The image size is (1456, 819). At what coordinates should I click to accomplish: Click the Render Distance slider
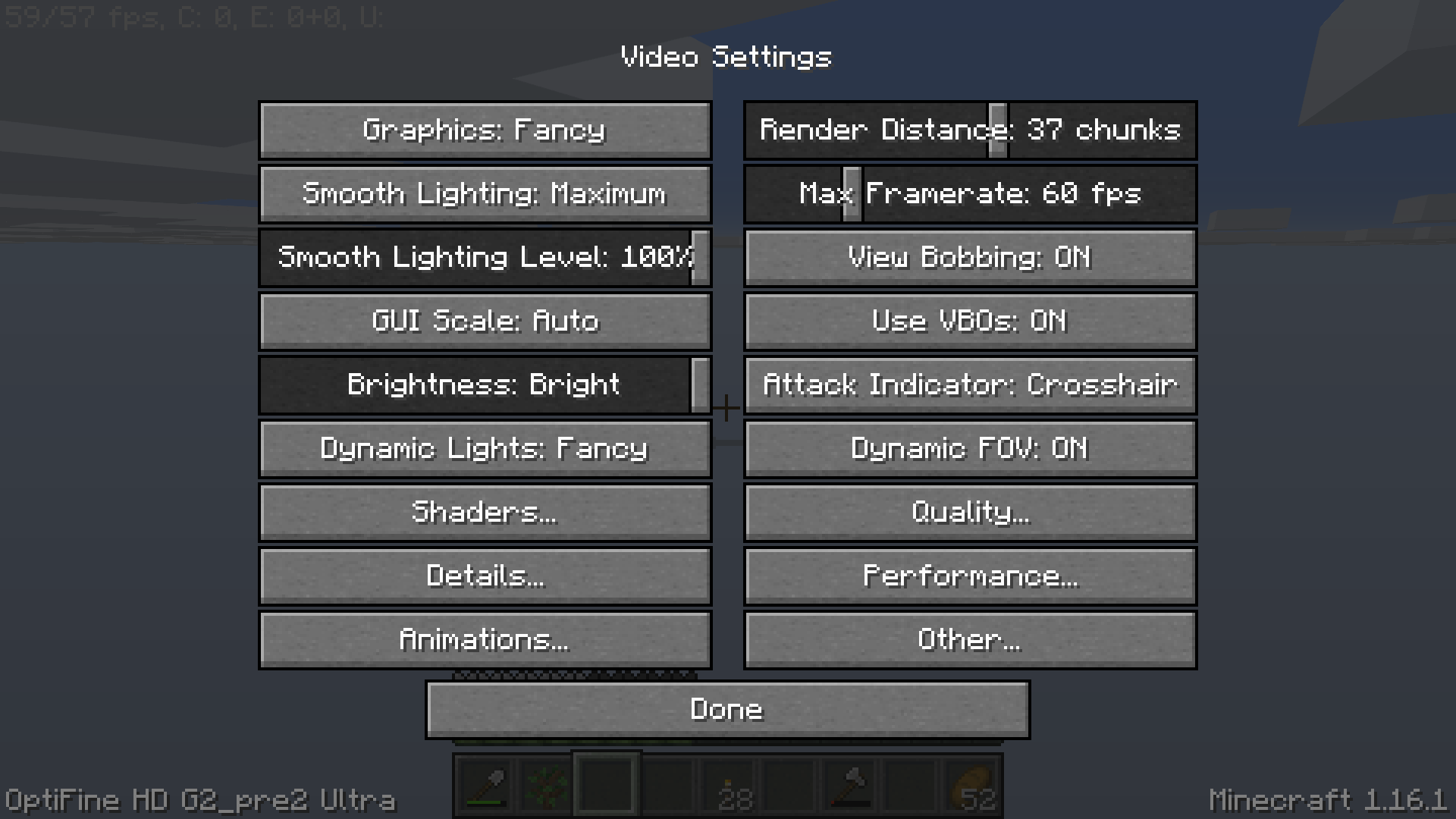(971, 130)
